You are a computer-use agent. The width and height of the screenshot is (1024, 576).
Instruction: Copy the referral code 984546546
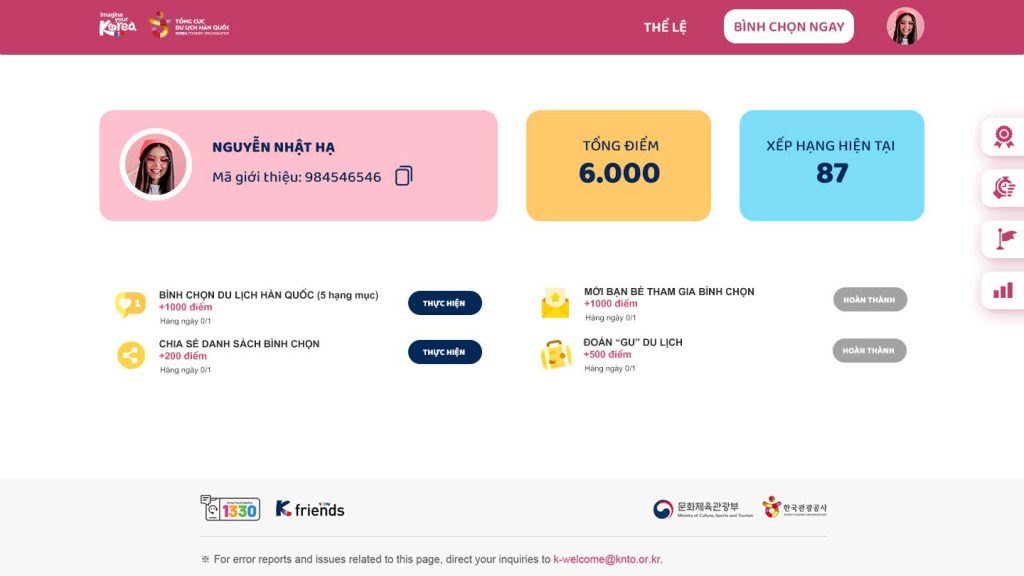coord(404,176)
